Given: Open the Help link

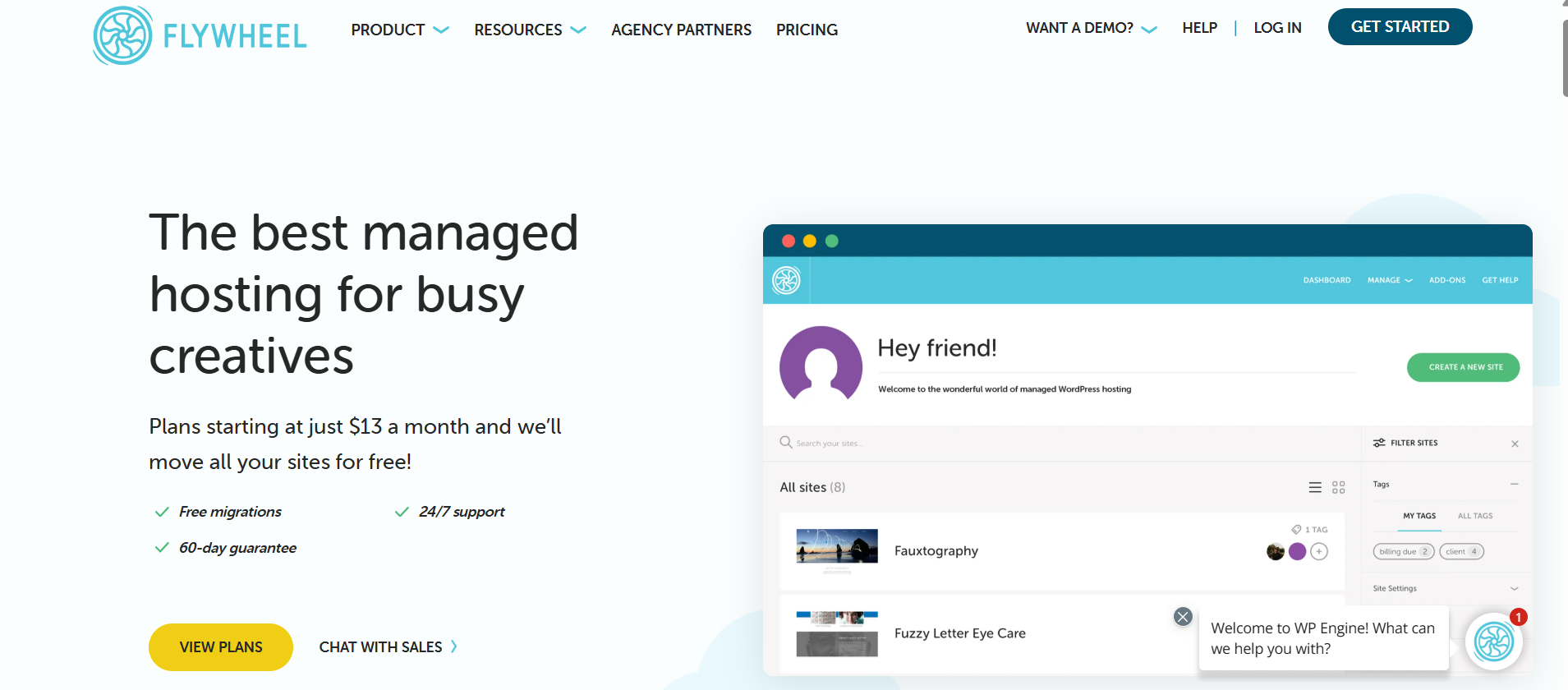Looking at the screenshot, I should pyautogui.click(x=1199, y=28).
